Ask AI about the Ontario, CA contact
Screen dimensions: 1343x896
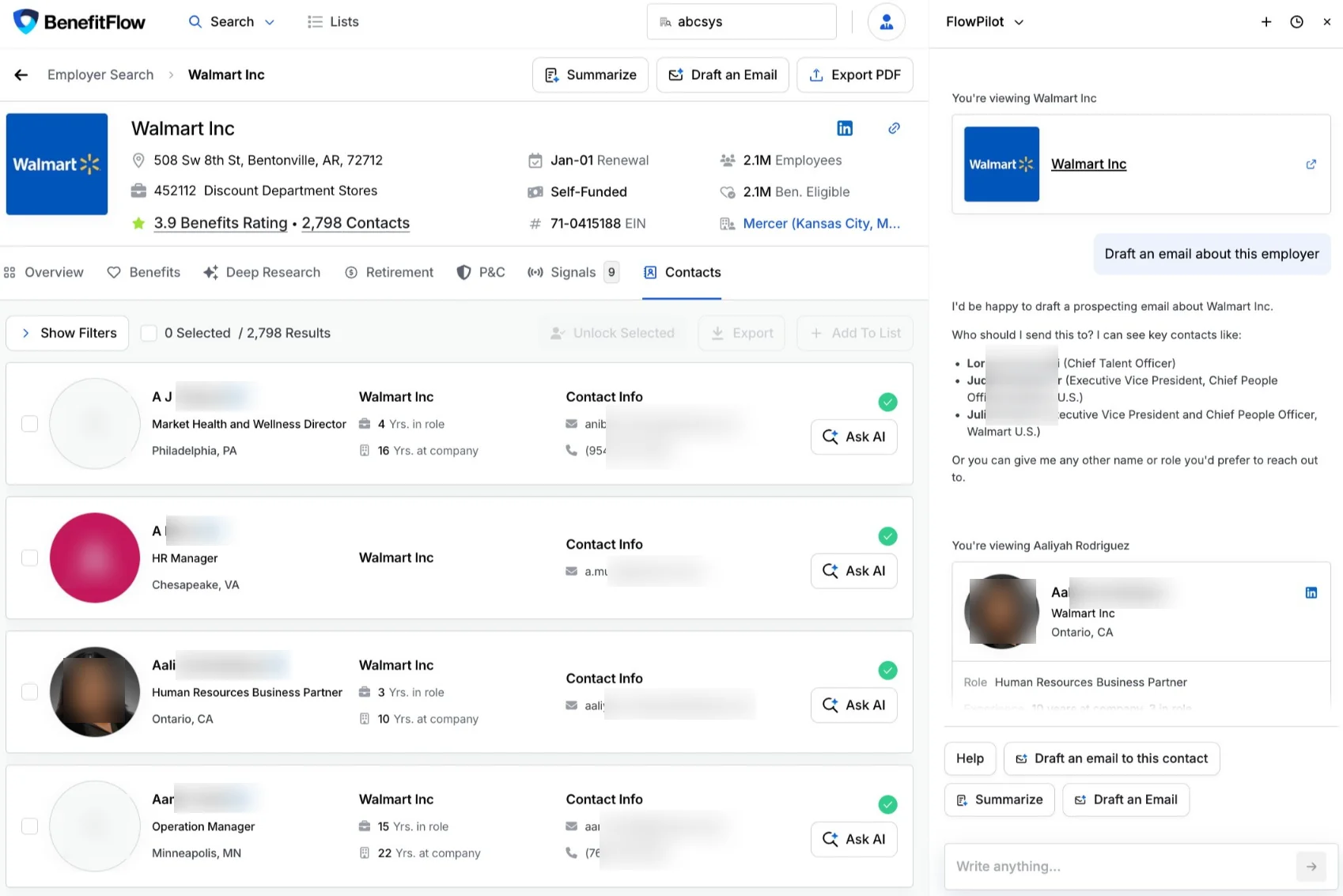(854, 705)
